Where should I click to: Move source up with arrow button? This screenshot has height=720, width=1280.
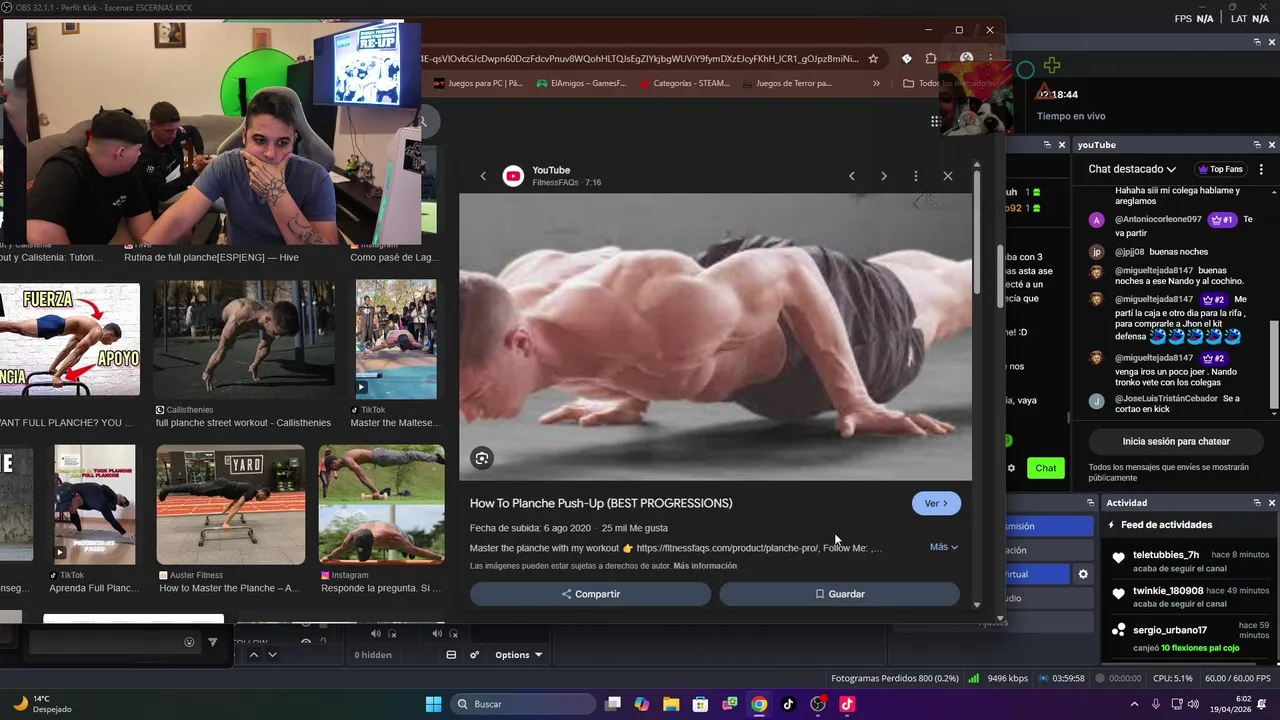(x=254, y=655)
